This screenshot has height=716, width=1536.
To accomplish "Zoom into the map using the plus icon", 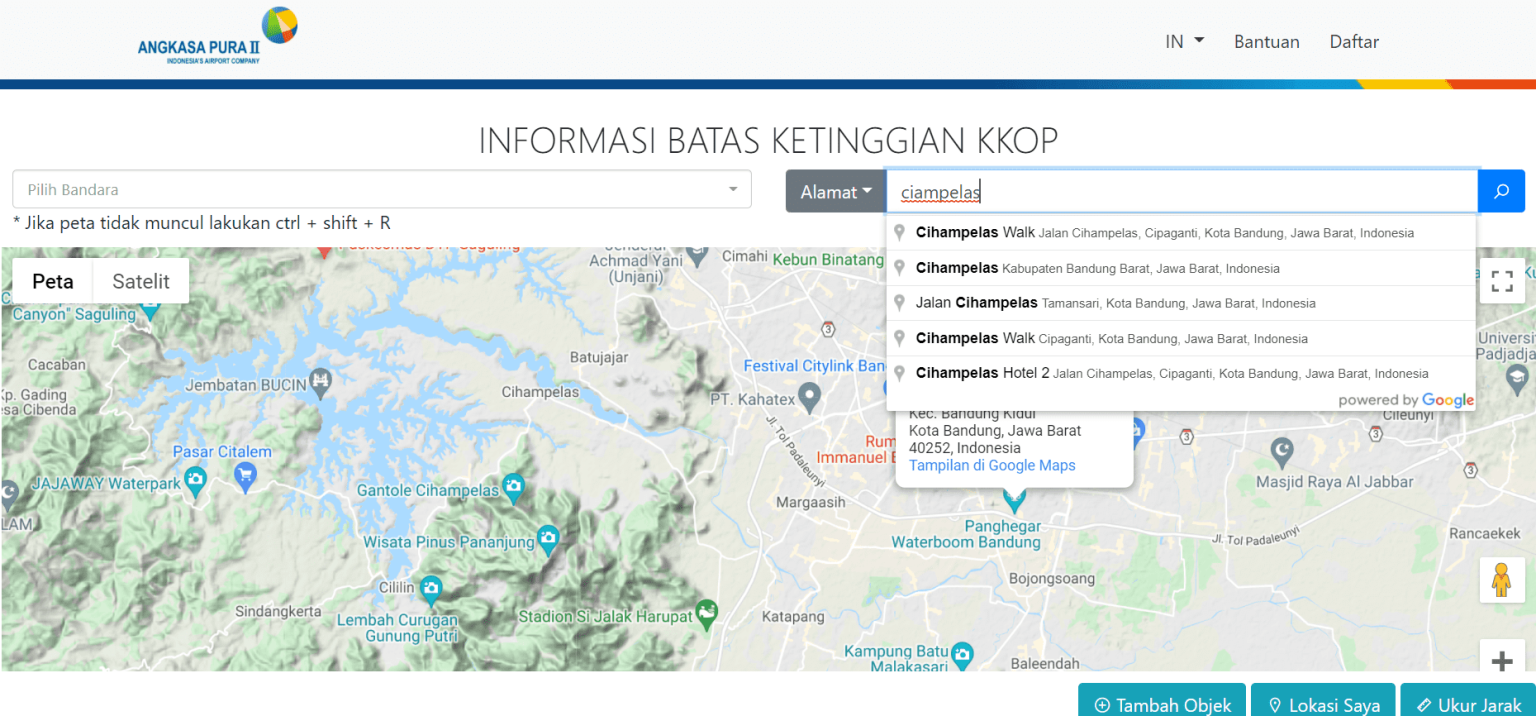I will [x=1501, y=660].
